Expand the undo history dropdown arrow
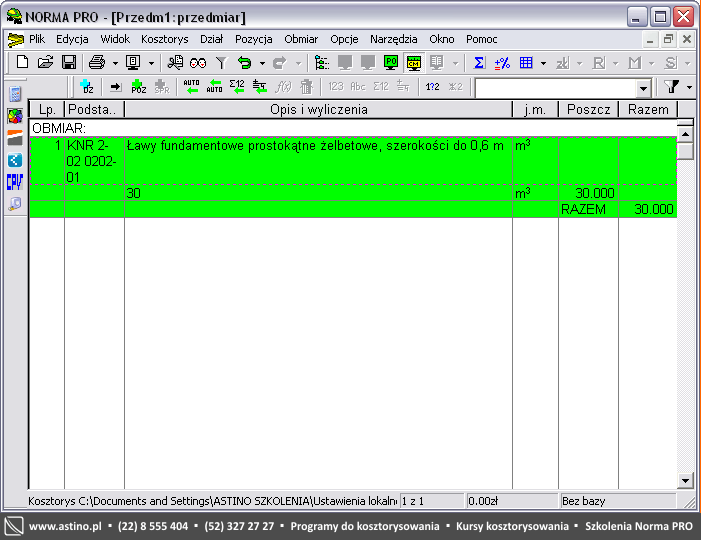 point(262,63)
